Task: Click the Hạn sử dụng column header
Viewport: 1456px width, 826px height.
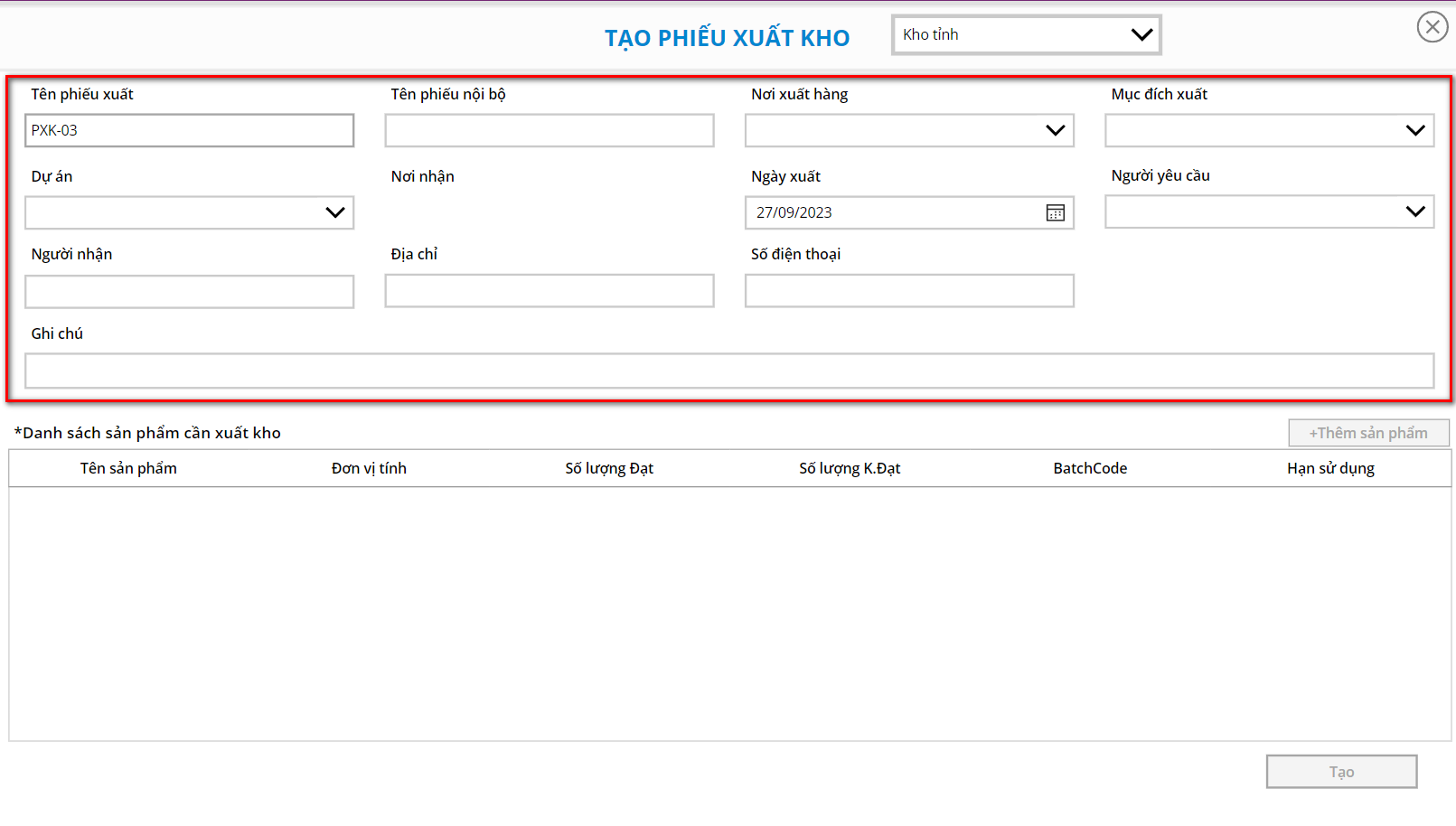Action: [1330, 468]
